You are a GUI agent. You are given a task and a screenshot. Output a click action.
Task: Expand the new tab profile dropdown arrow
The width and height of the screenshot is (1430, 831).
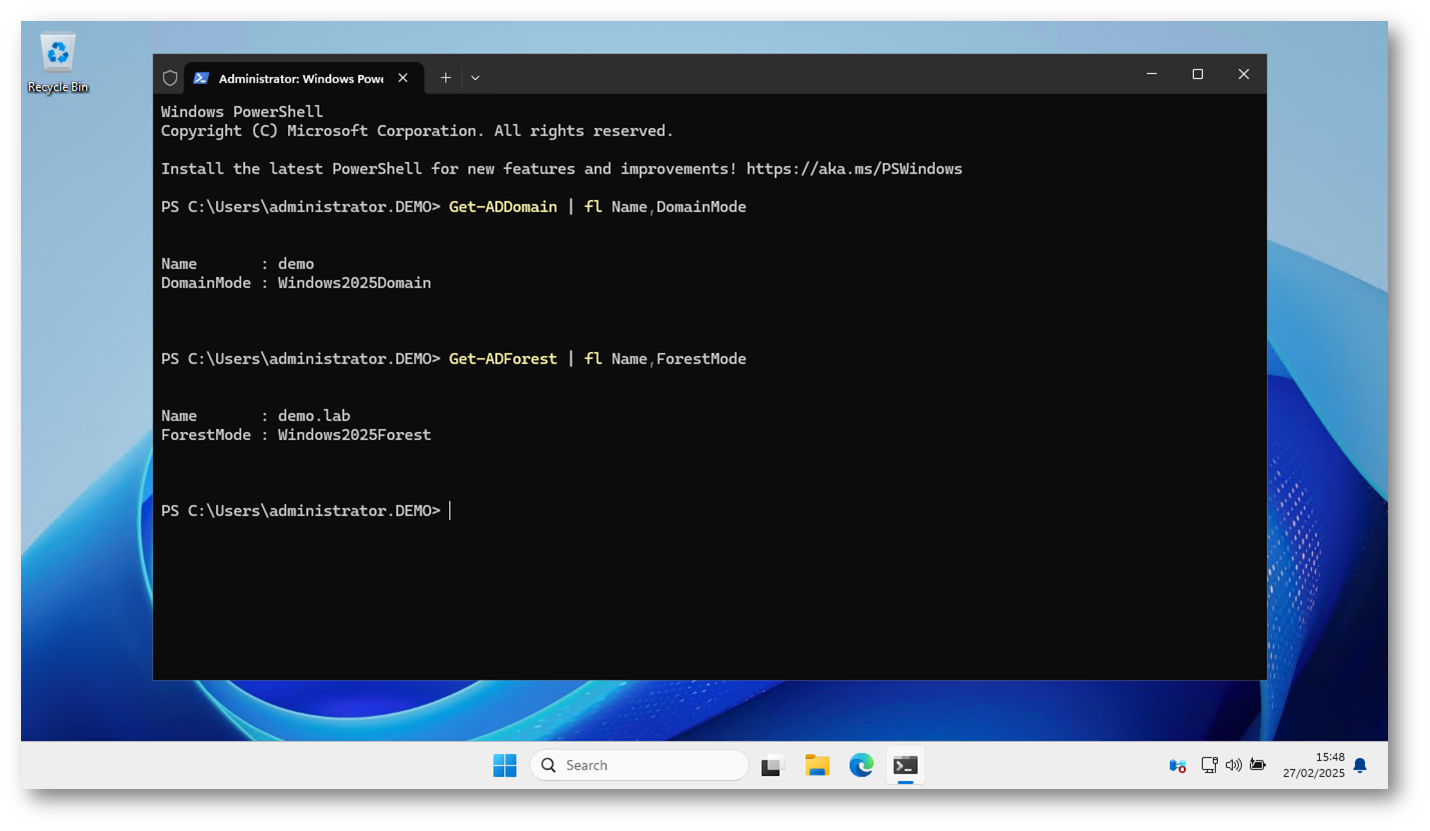pyautogui.click(x=475, y=78)
